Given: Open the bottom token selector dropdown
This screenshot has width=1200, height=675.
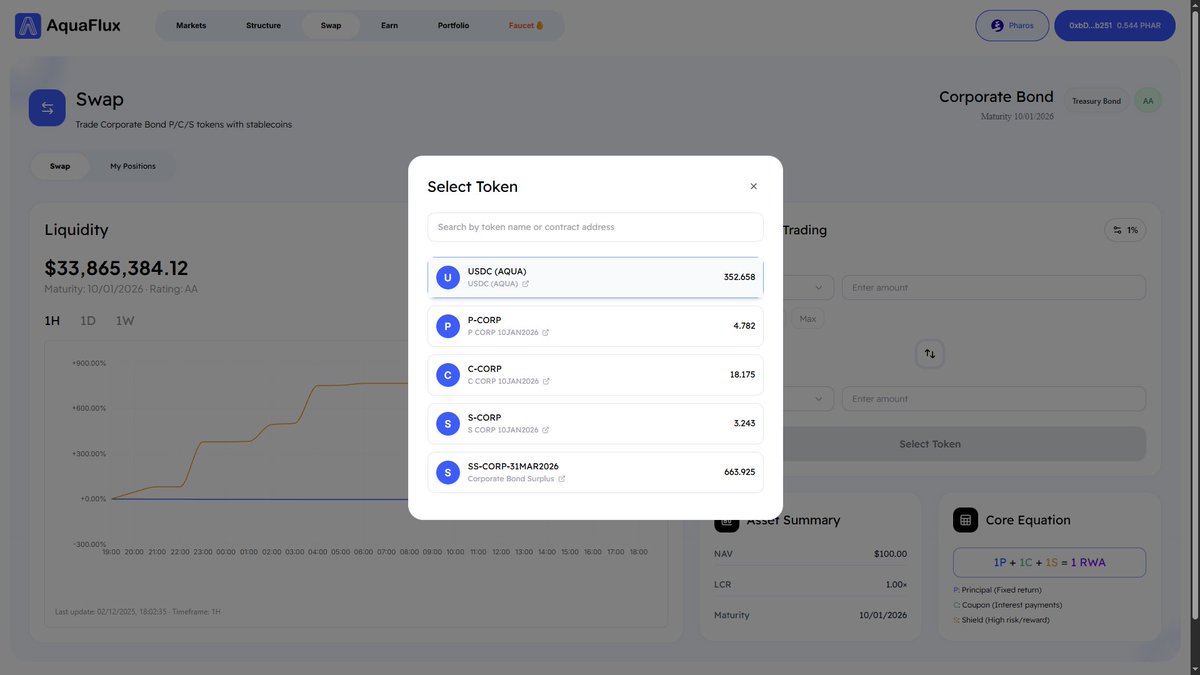Looking at the screenshot, I should tap(820, 398).
